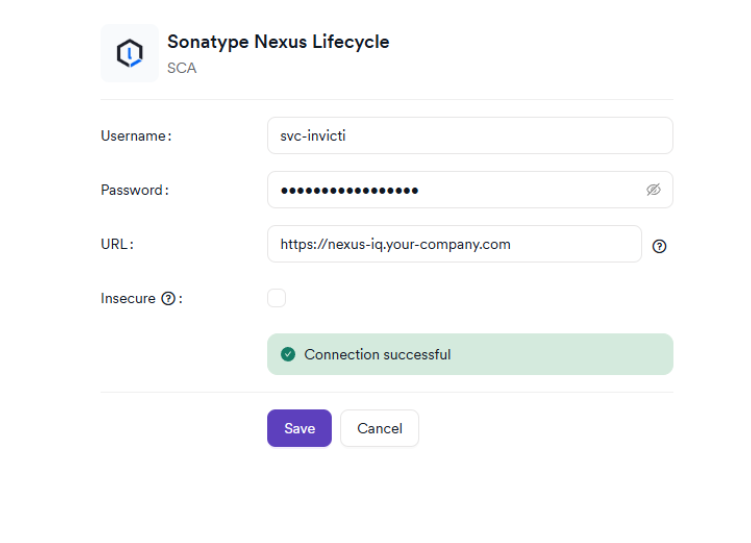The width and height of the screenshot is (751, 543).
Task: Enable the Insecure checkbox
Action: 276,298
